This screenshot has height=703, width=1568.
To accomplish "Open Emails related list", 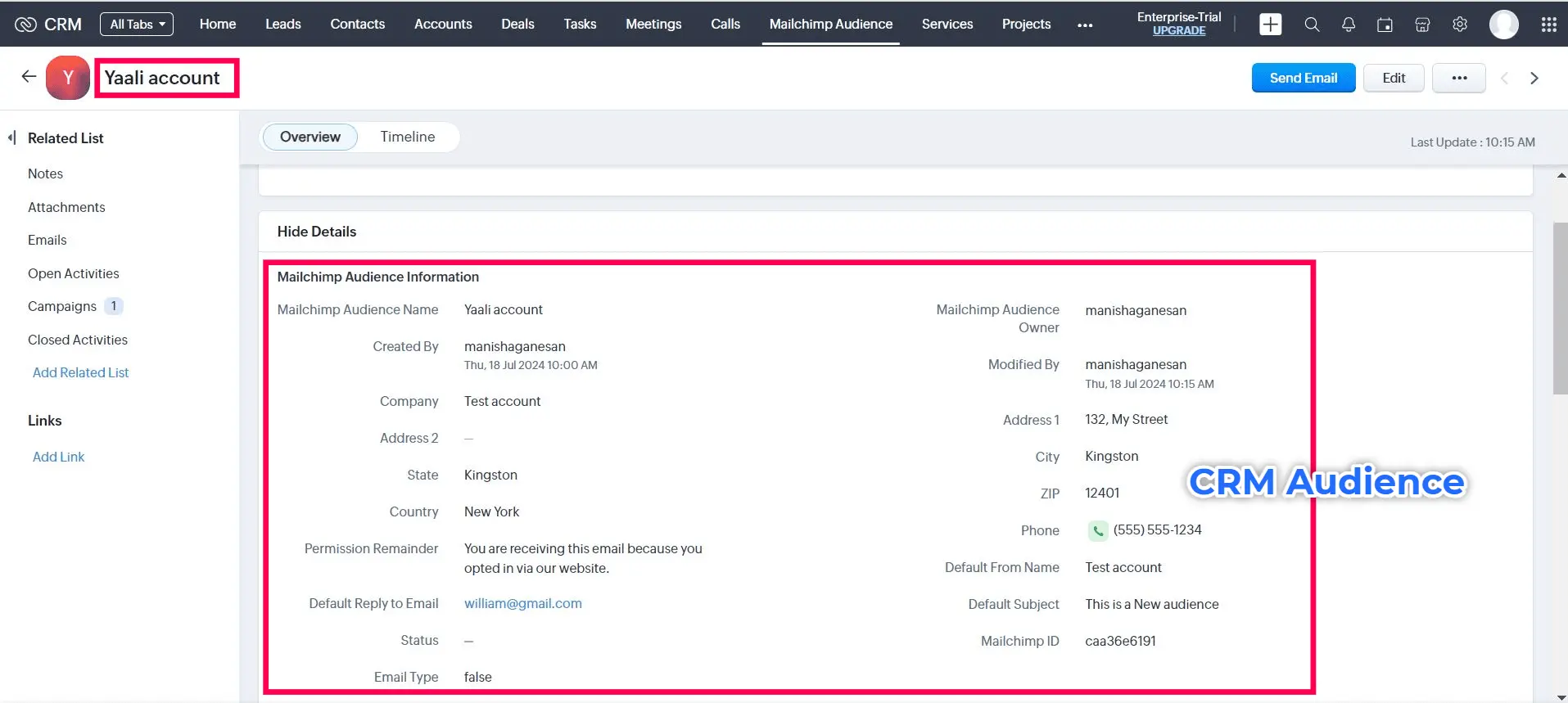I will pyautogui.click(x=47, y=240).
